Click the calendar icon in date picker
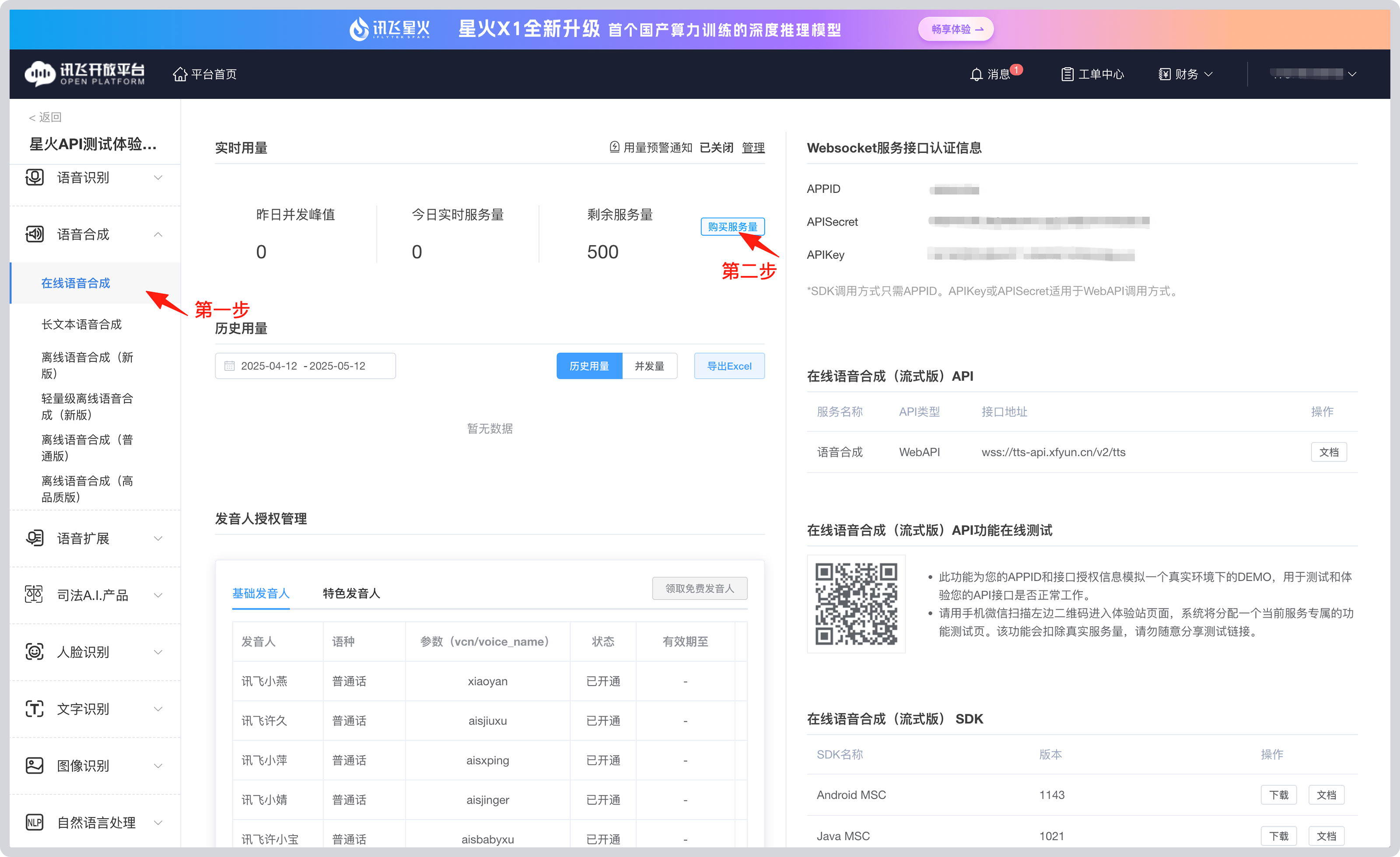This screenshot has width=1400, height=857. pyautogui.click(x=229, y=365)
